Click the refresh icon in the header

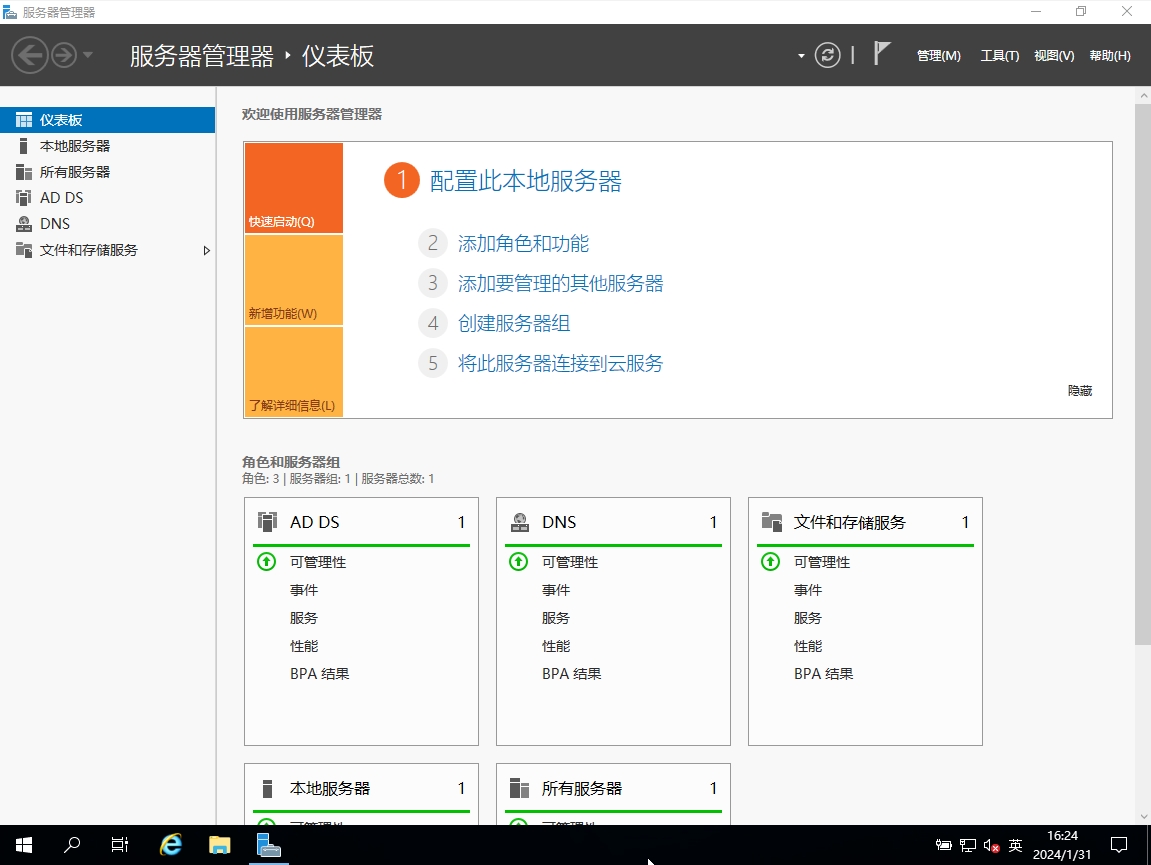pos(827,55)
